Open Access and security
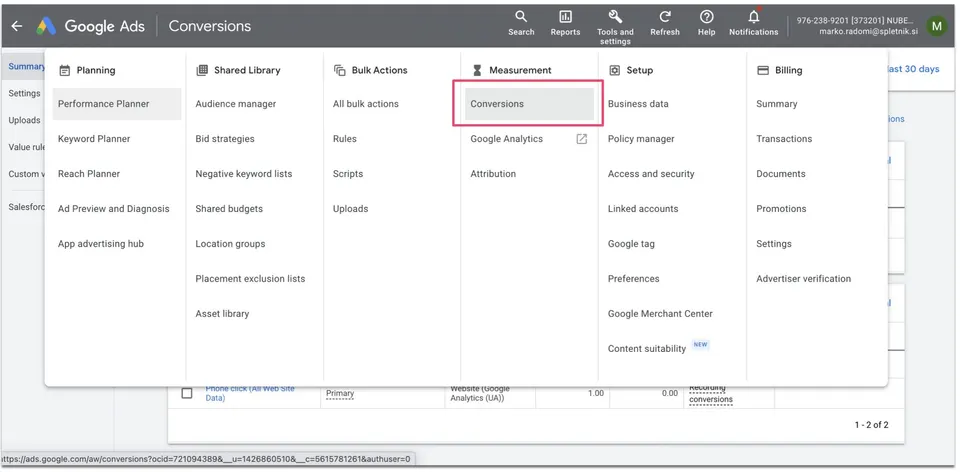 point(651,174)
